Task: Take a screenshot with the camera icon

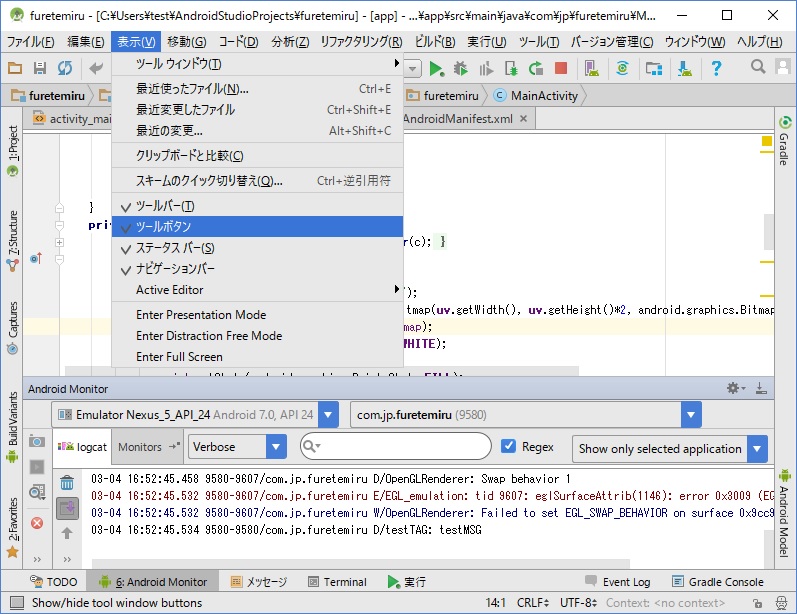Action: [37, 441]
